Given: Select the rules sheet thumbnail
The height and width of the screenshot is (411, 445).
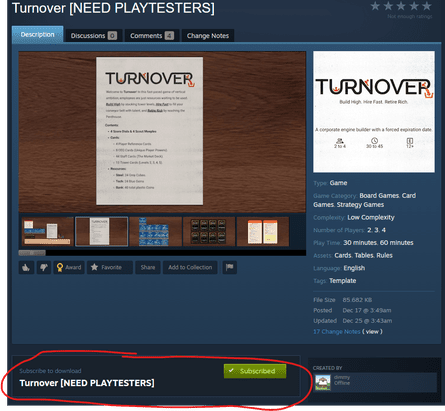Looking at the screenshot, I should click(102, 231).
